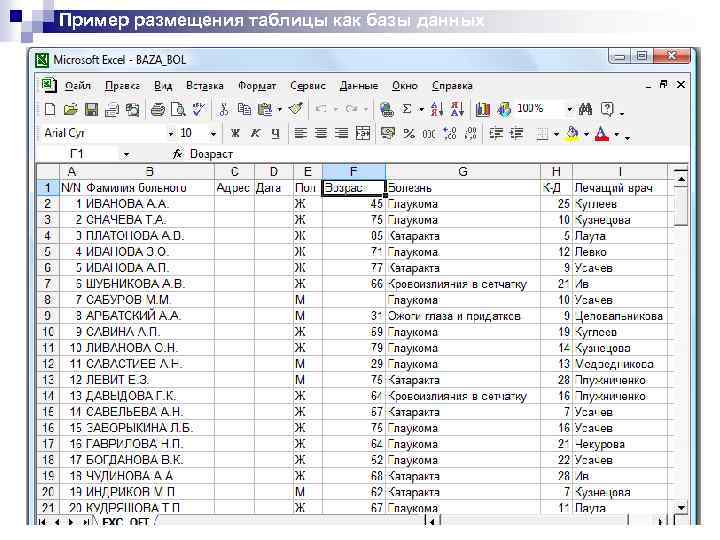Open font color dropdown arrow
Screen dimensions: 720x540
tap(617, 134)
